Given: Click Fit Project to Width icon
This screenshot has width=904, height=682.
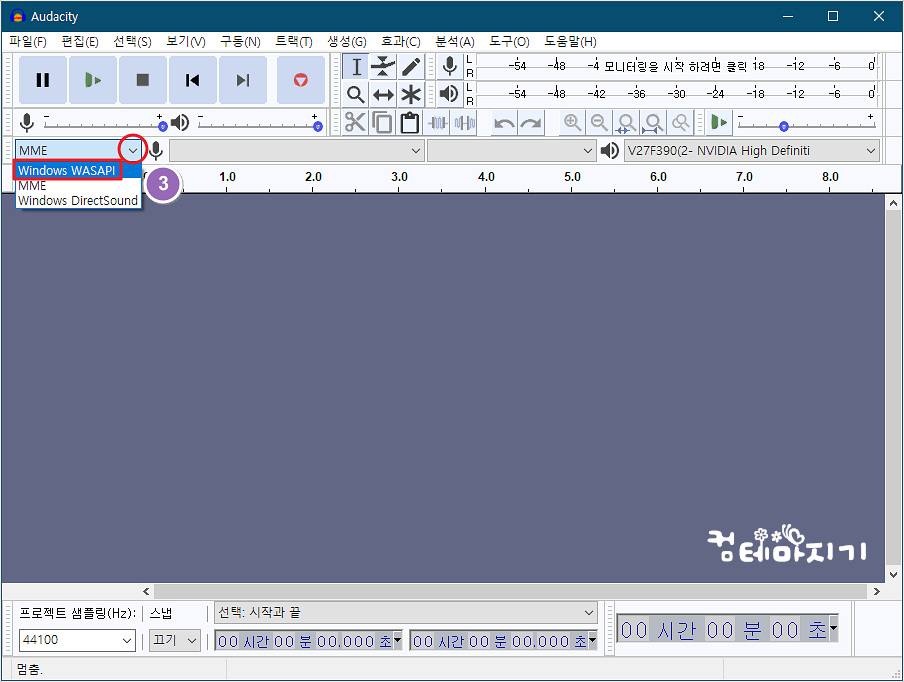Looking at the screenshot, I should tap(653, 122).
